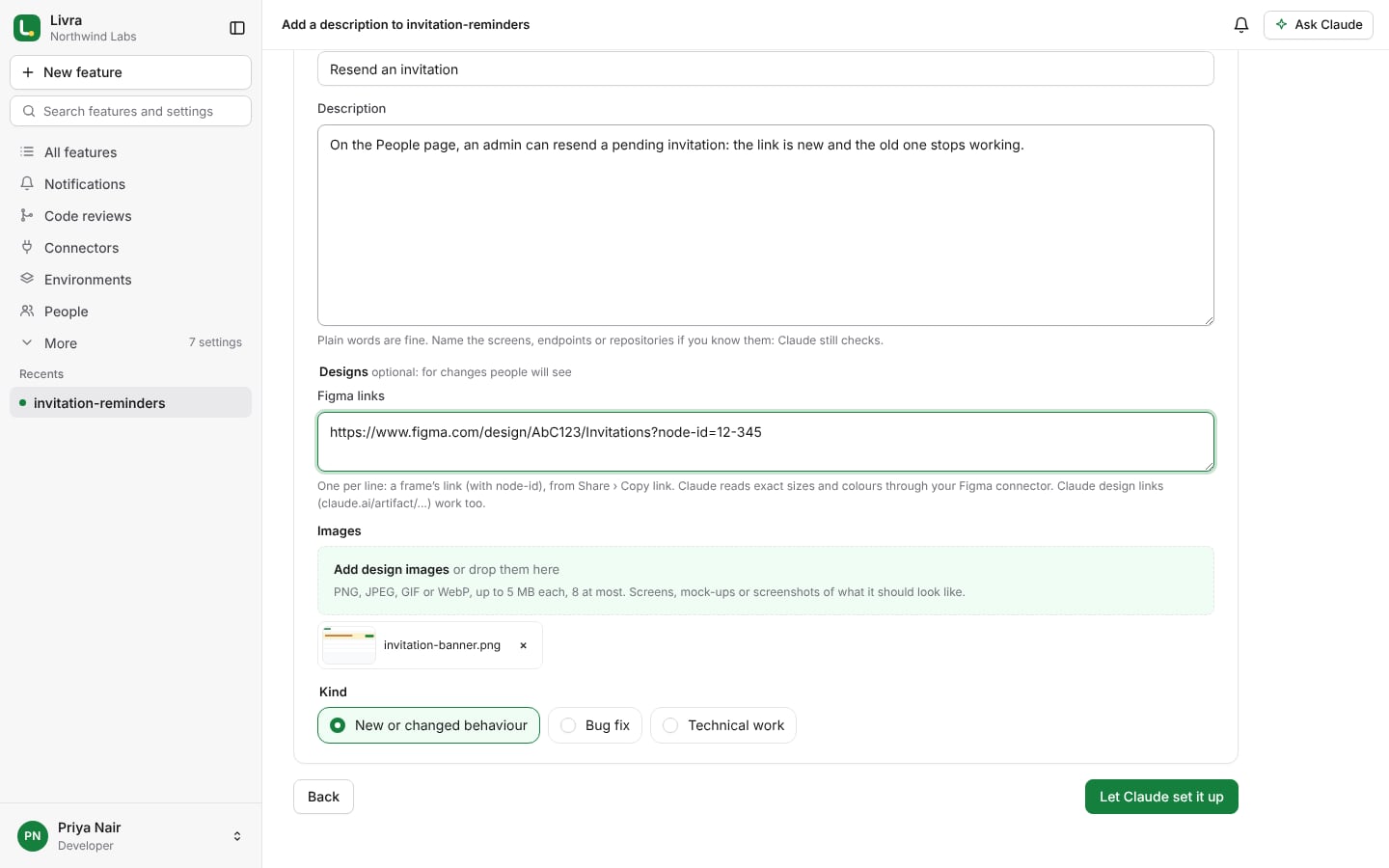Navigate to Code reviews
Screen dimensions: 1389x868
coord(130,216)
